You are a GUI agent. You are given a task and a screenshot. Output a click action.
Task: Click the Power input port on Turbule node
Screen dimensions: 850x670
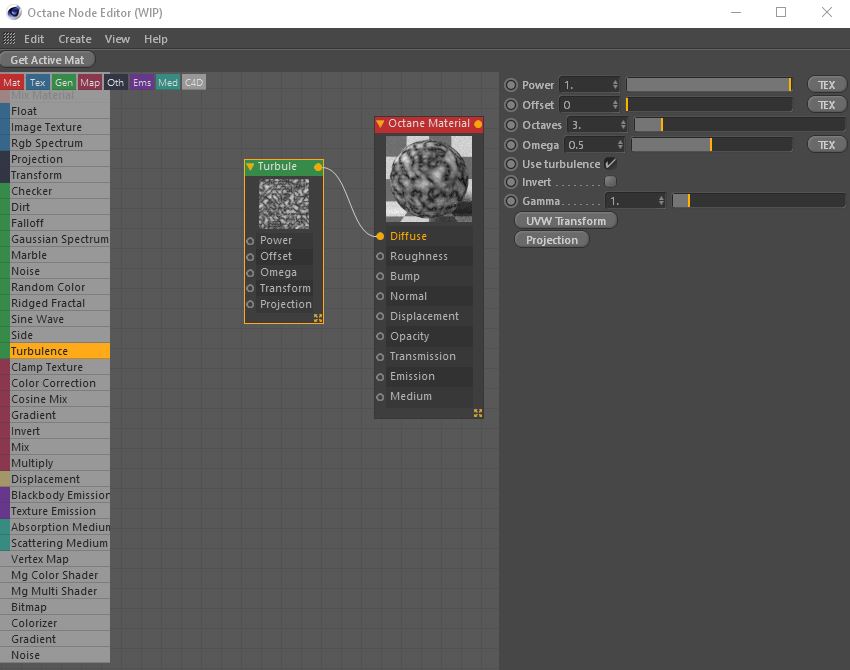pos(250,240)
